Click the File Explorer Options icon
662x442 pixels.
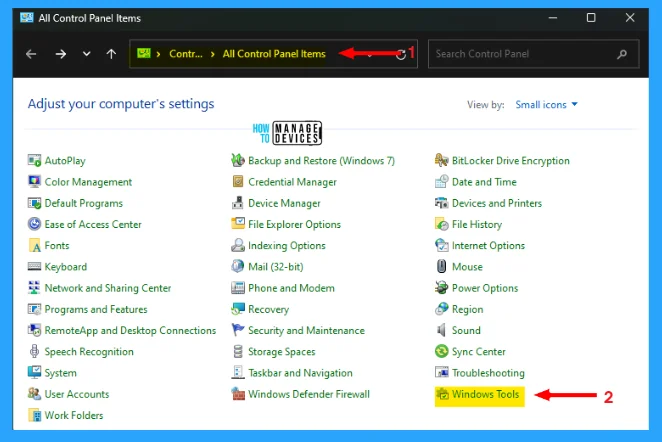pos(238,224)
